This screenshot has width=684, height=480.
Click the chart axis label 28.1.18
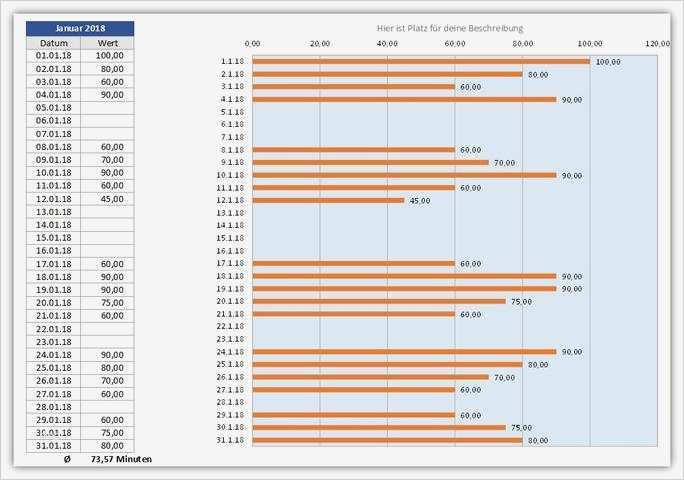(230, 402)
